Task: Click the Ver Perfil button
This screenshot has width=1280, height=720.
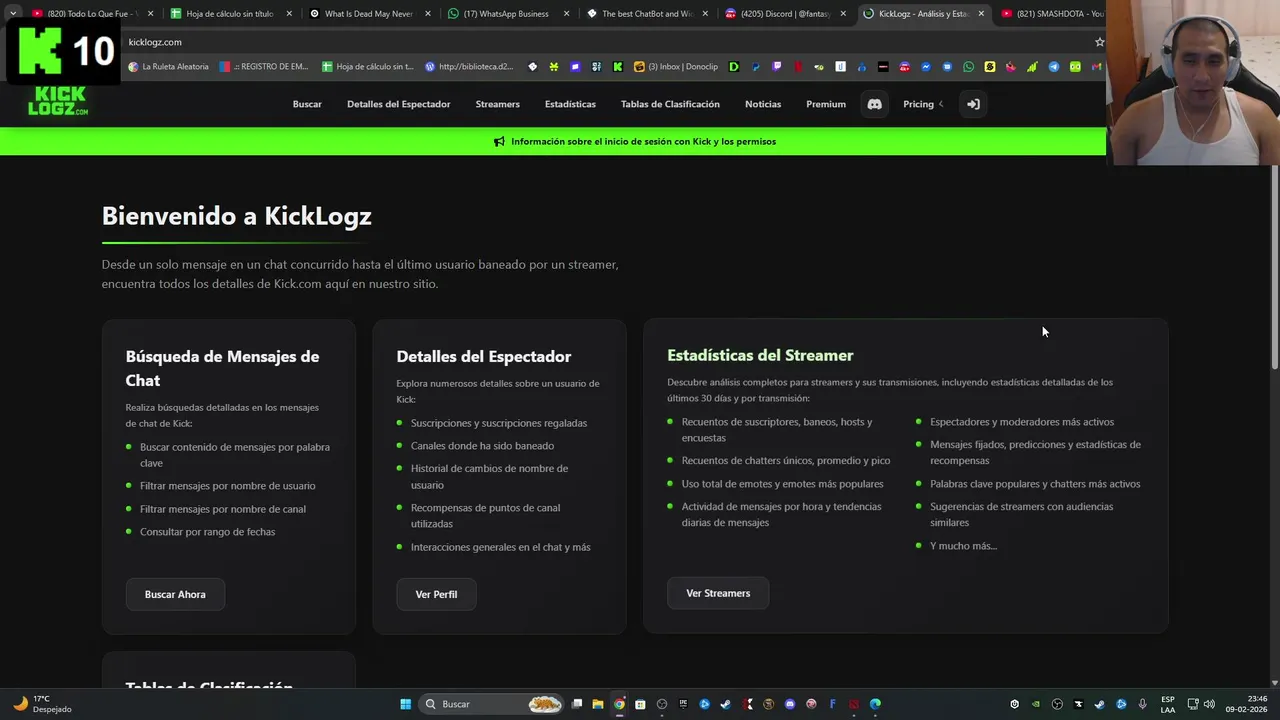Action: point(436,594)
